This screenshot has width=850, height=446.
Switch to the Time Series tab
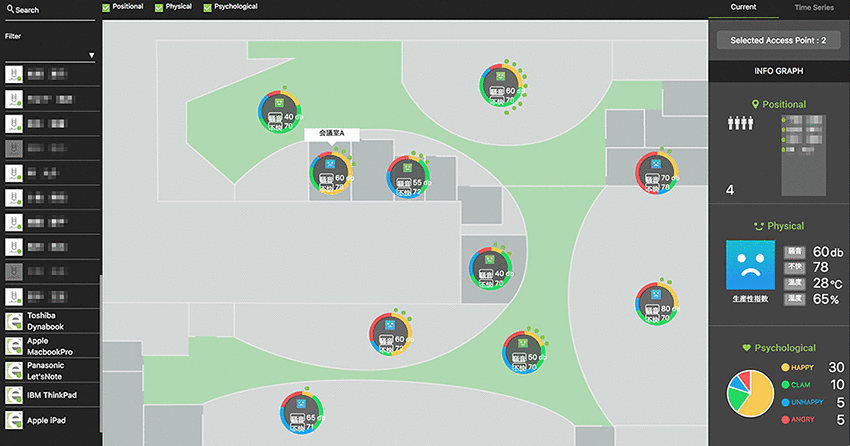[x=814, y=7]
